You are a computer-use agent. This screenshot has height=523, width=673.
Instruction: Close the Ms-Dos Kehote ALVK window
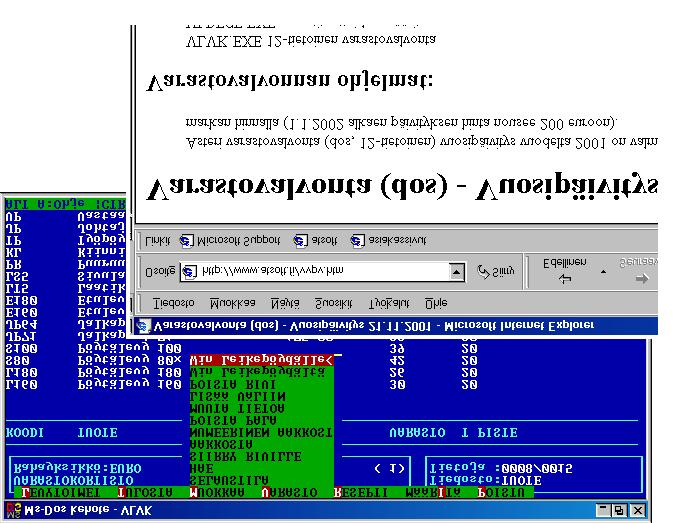(638, 510)
